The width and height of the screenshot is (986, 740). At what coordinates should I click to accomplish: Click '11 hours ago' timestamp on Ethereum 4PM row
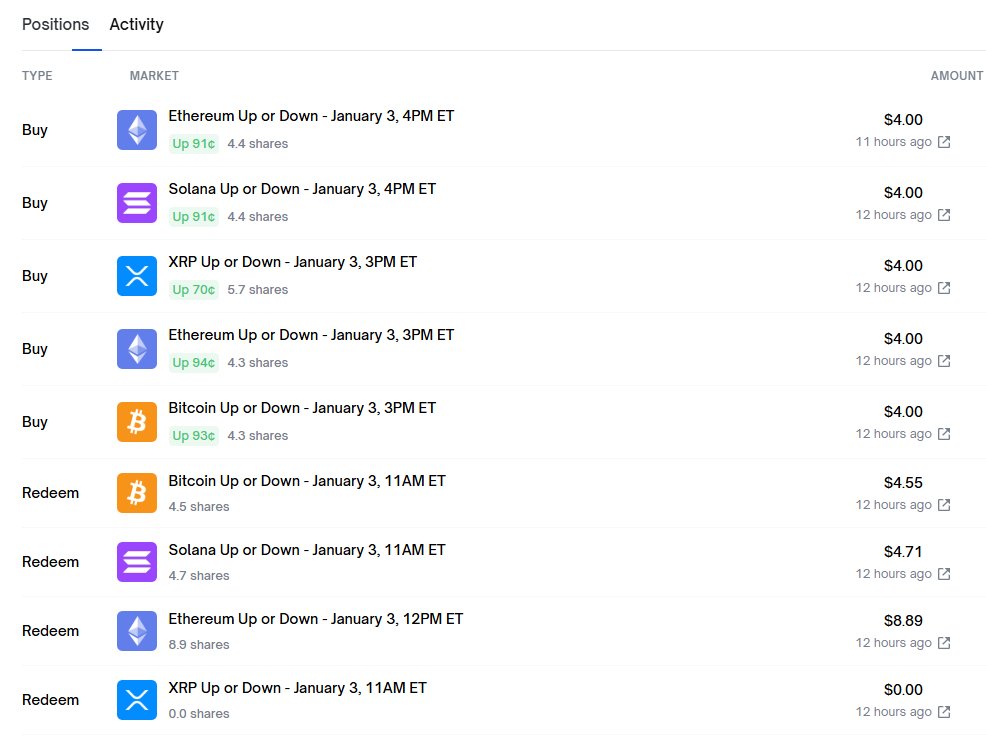[894, 142]
